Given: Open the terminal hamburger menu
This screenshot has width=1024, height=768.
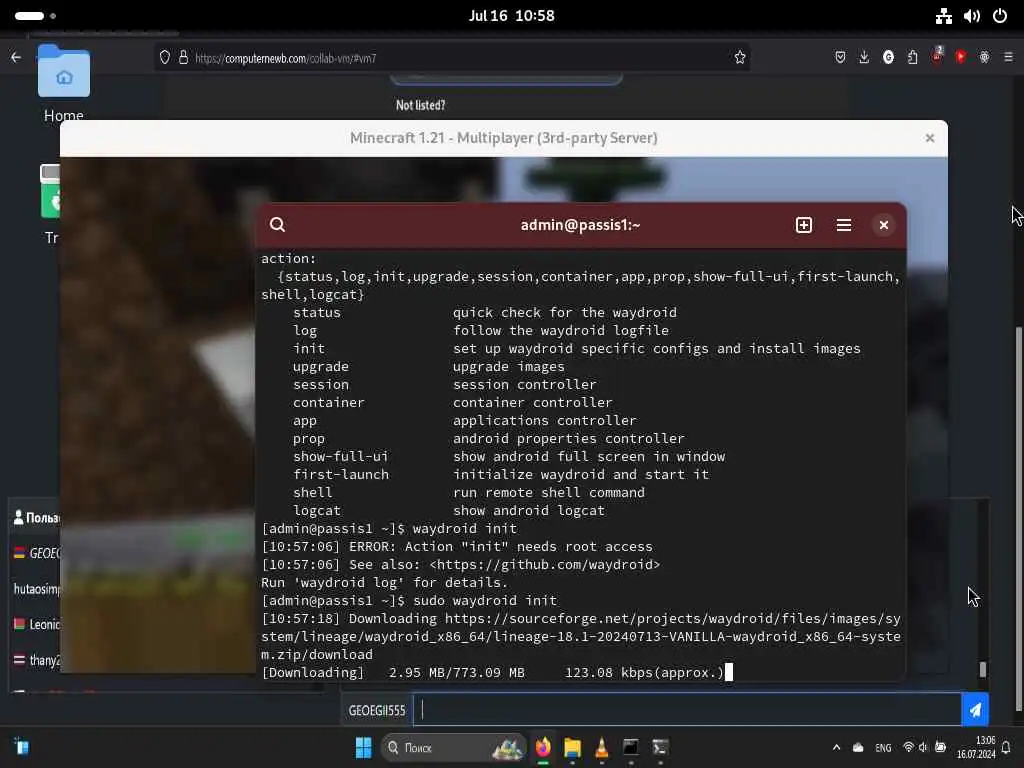Looking at the screenshot, I should (x=844, y=225).
